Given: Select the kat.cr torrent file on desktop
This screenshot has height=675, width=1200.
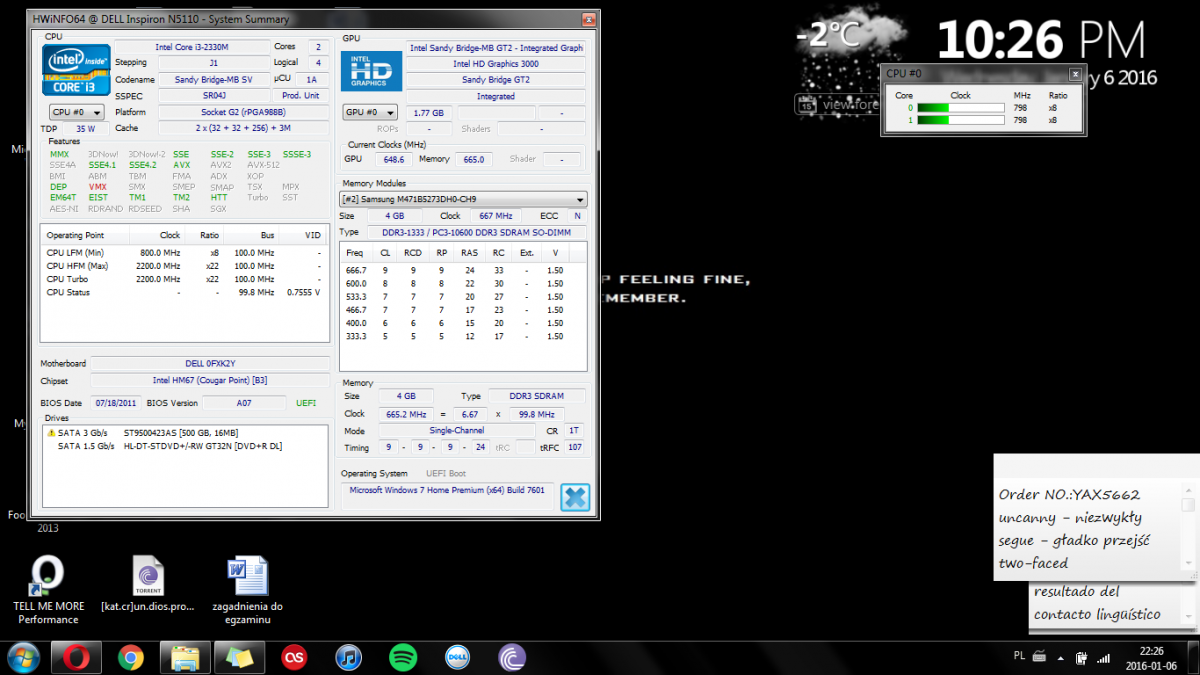Looking at the screenshot, I should (x=148, y=584).
